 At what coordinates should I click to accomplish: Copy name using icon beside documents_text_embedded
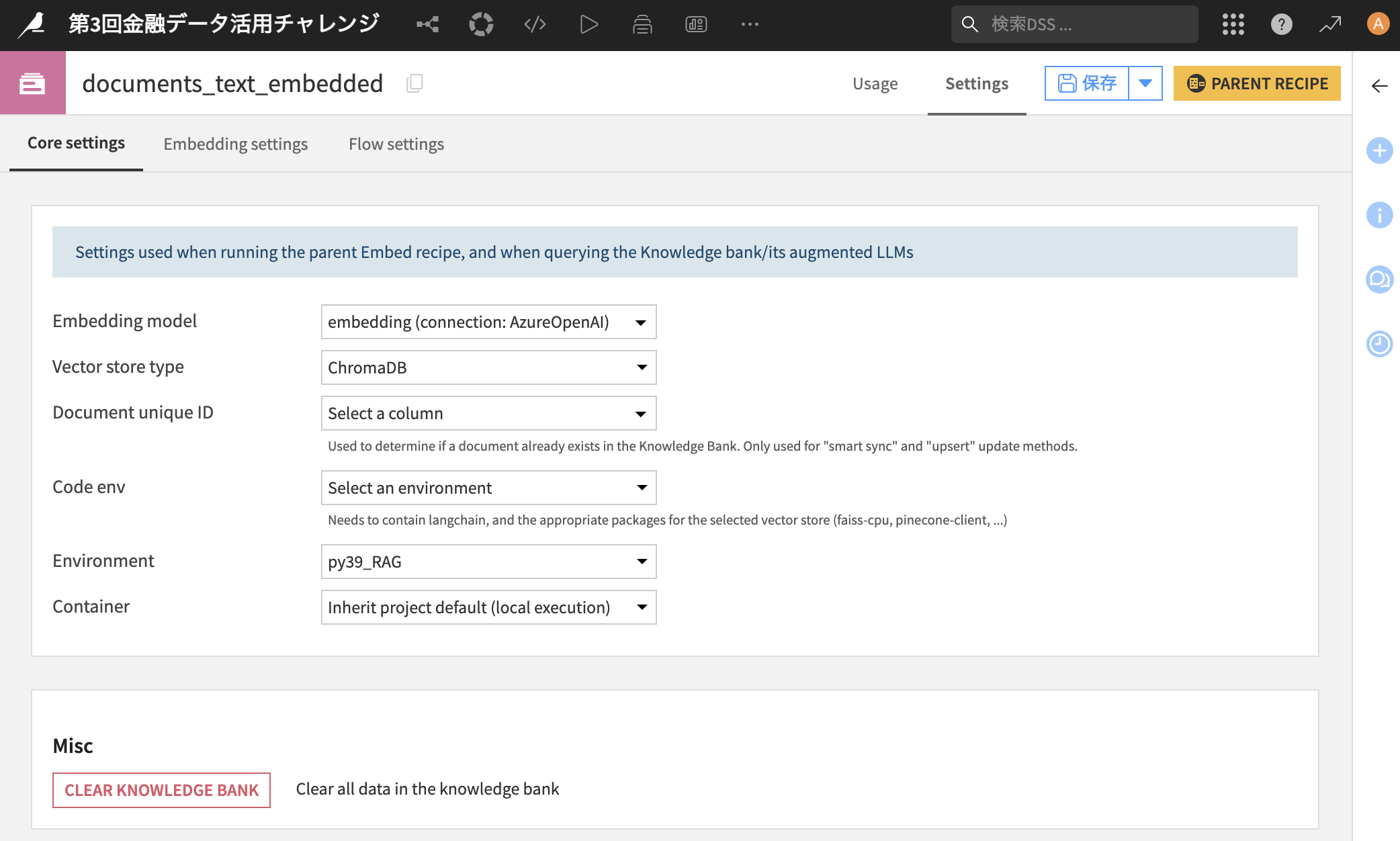click(x=414, y=83)
